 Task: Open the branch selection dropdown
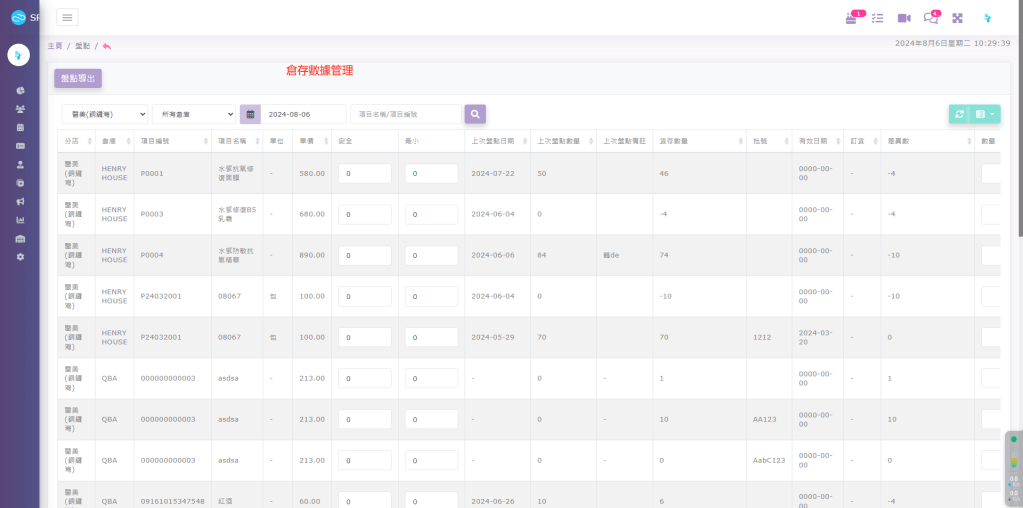pos(104,114)
